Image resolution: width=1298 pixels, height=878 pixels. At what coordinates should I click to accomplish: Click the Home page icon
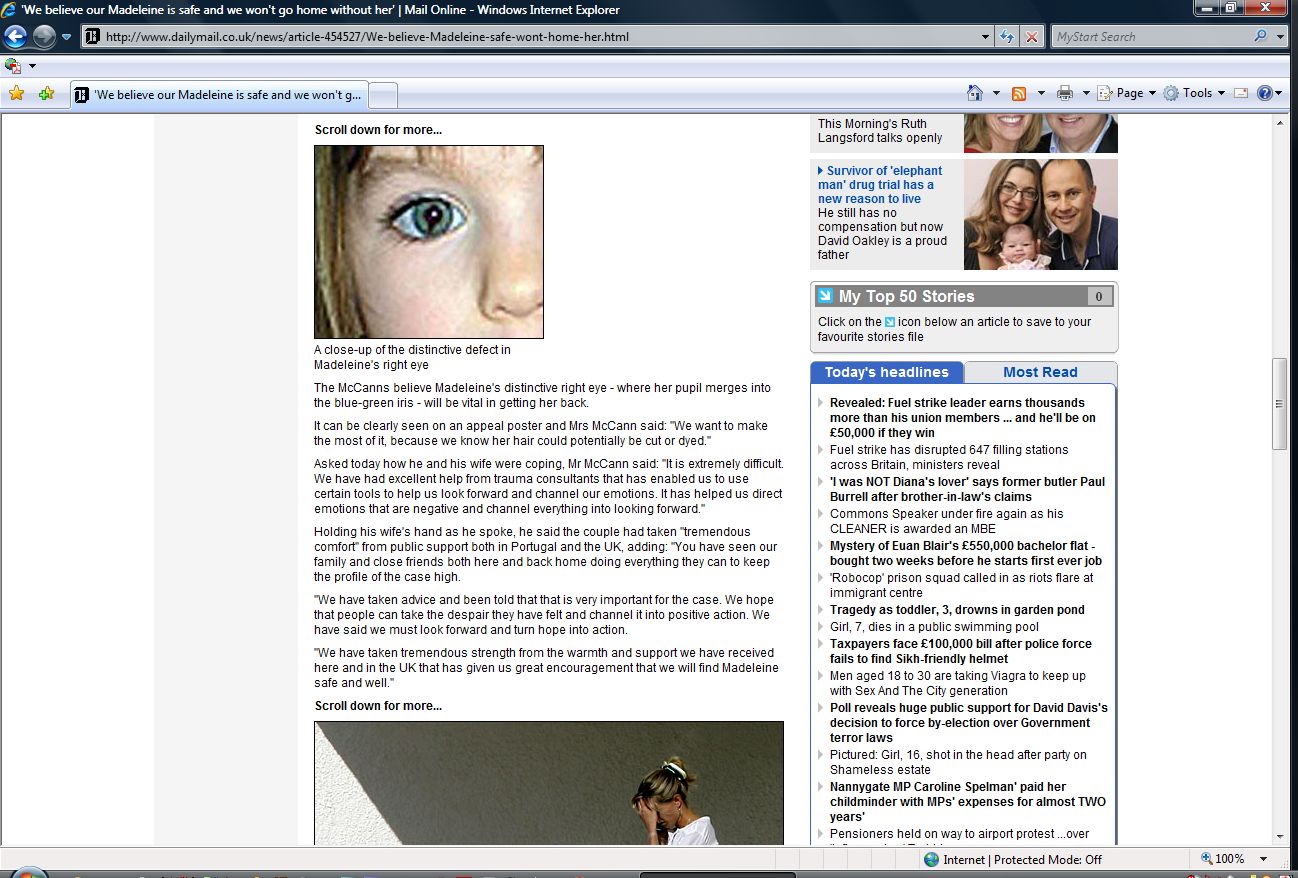tap(975, 93)
